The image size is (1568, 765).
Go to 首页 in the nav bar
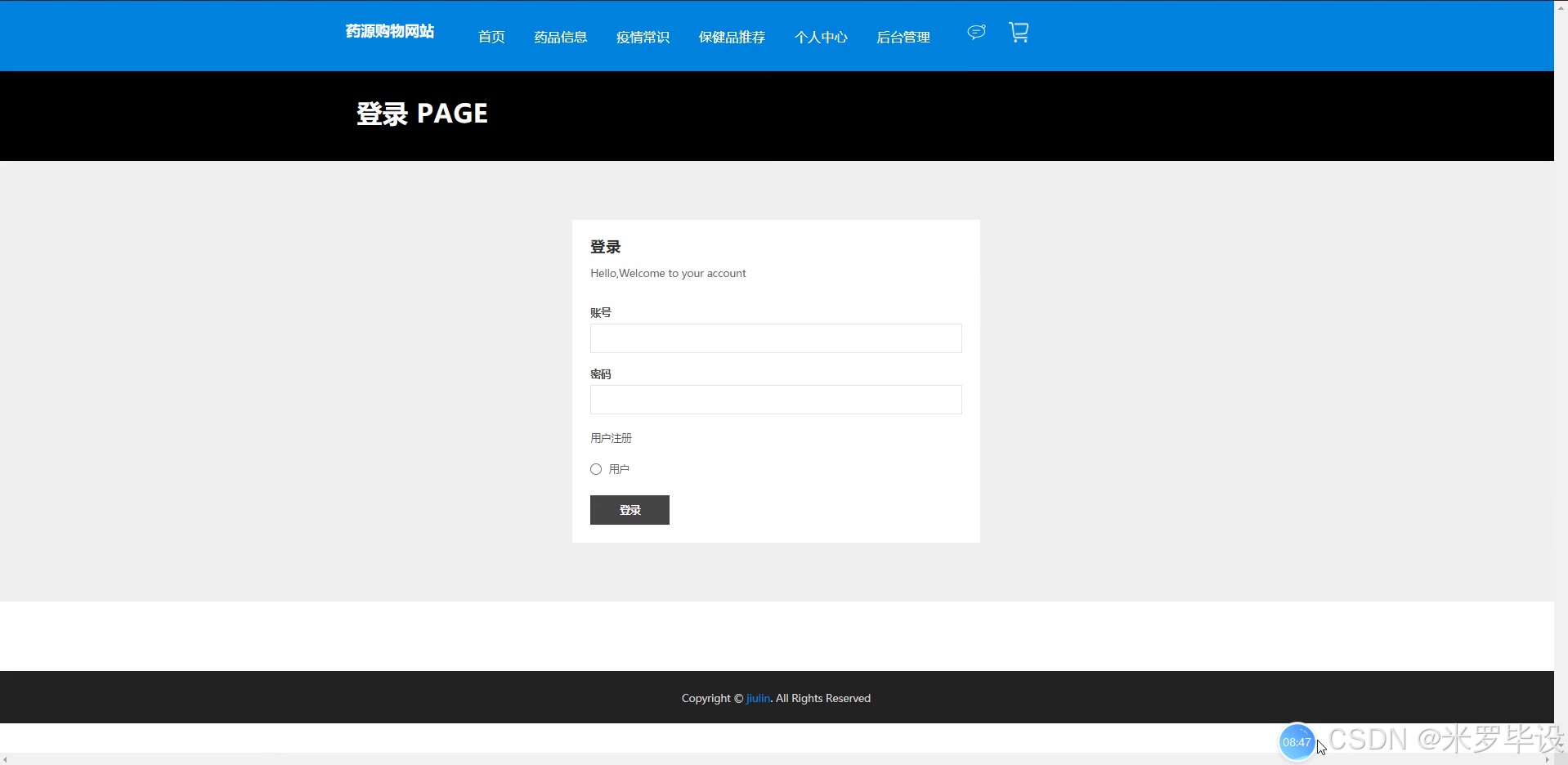(x=491, y=37)
